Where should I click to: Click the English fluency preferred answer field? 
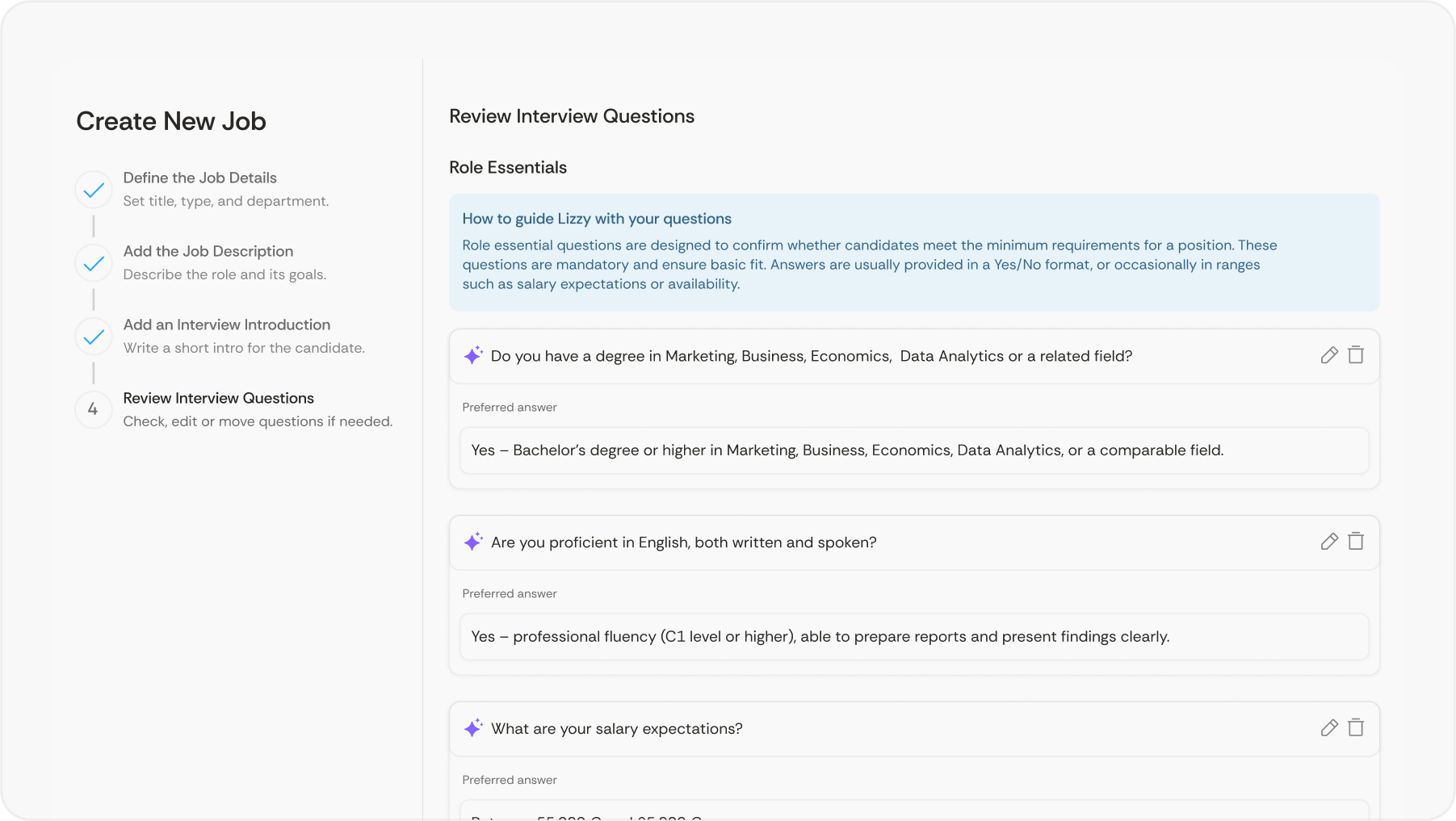pyautogui.click(x=913, y=637)
